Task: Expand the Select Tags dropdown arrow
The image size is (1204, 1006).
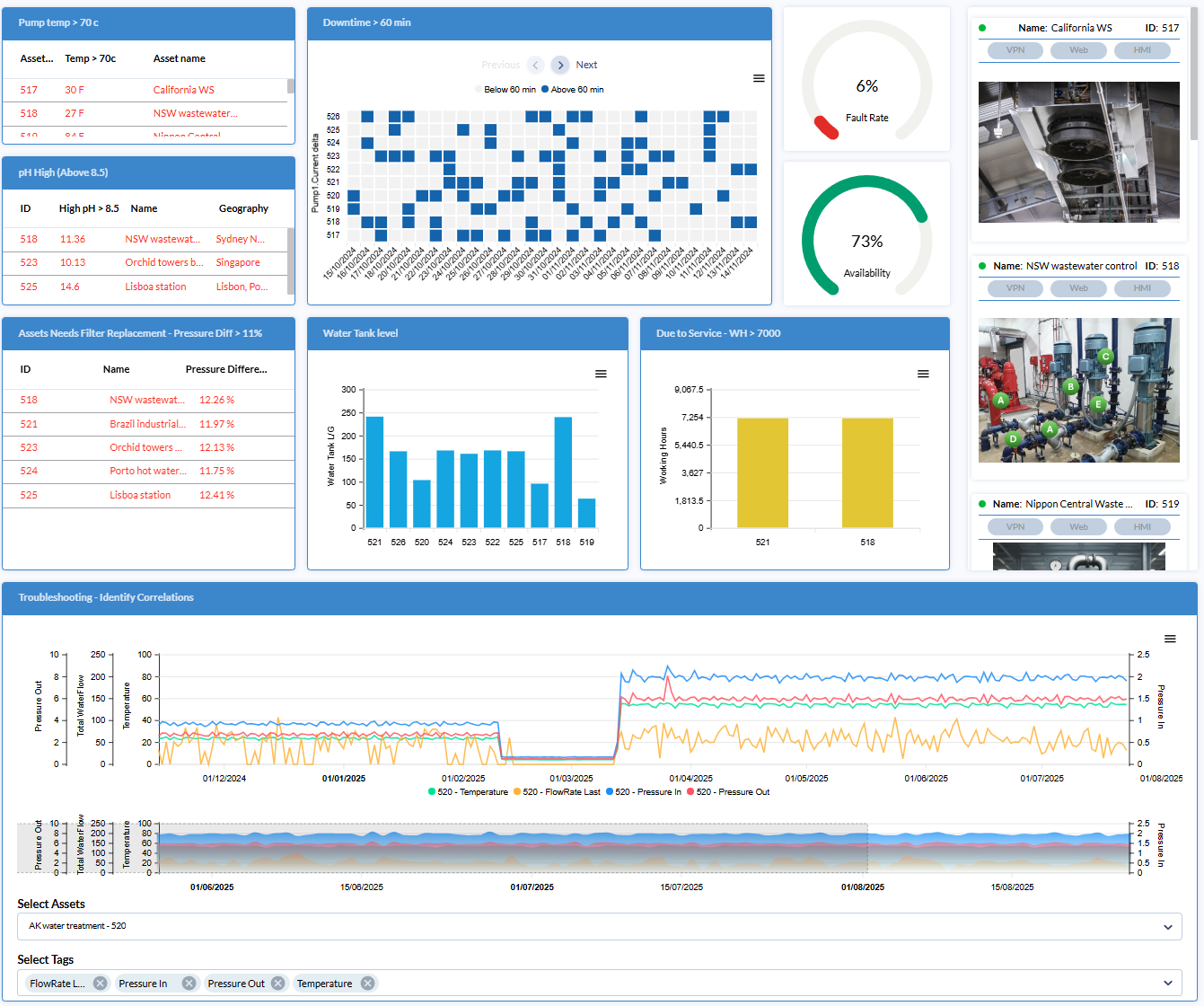Action: point(1167,984)
